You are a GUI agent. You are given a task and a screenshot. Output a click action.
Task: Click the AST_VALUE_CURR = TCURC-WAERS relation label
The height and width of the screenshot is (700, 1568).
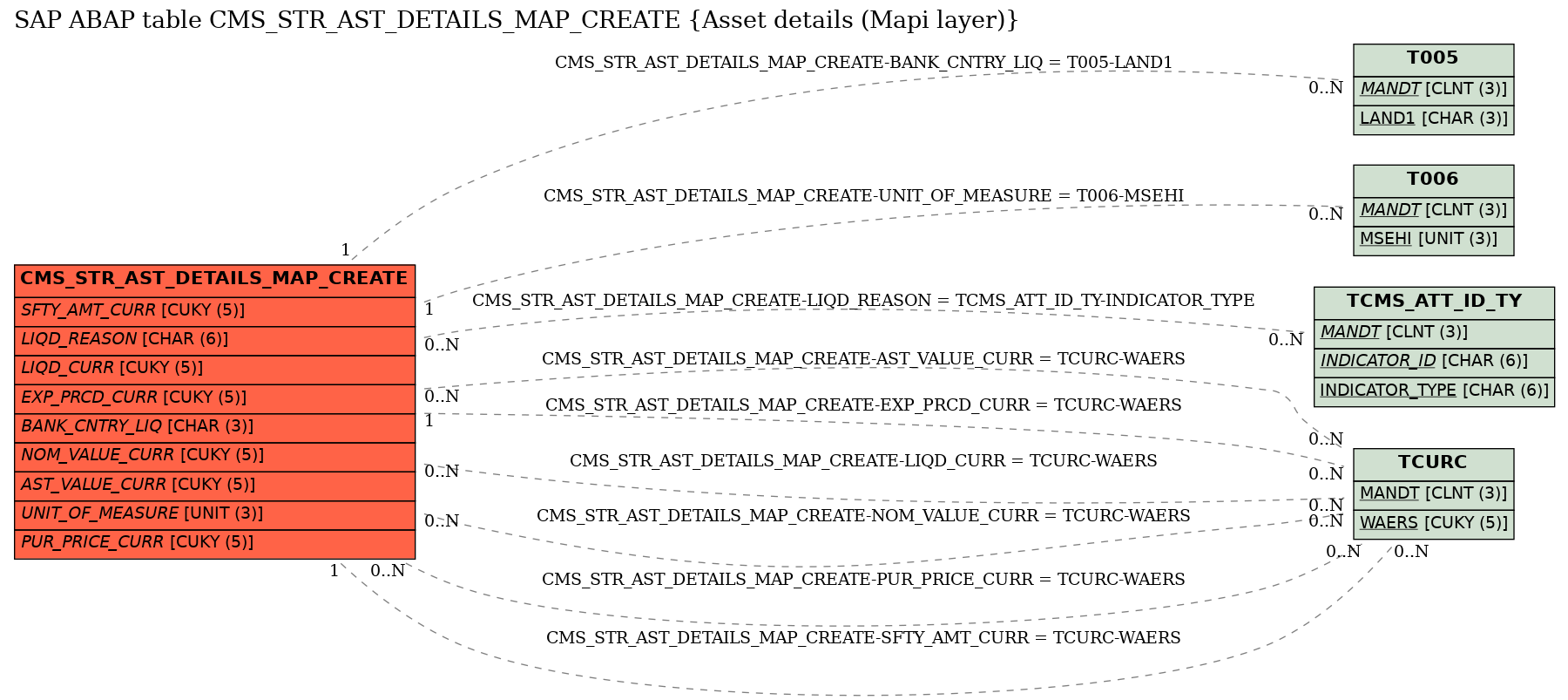pos(863,359)
